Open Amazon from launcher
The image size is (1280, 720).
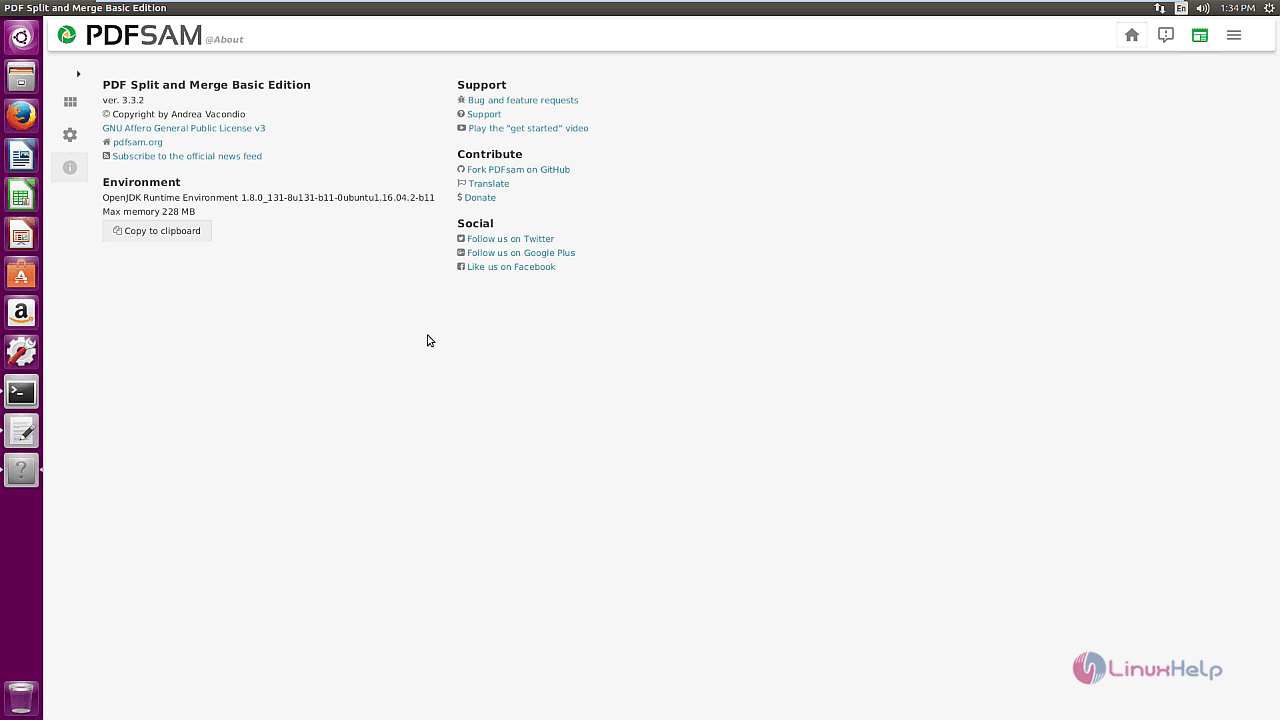(x=21, y=313)
